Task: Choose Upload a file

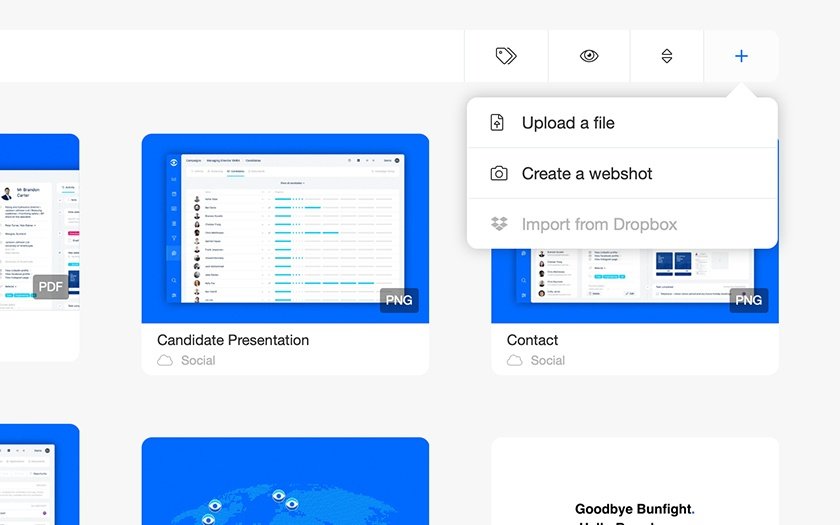Action: [622, 123]
